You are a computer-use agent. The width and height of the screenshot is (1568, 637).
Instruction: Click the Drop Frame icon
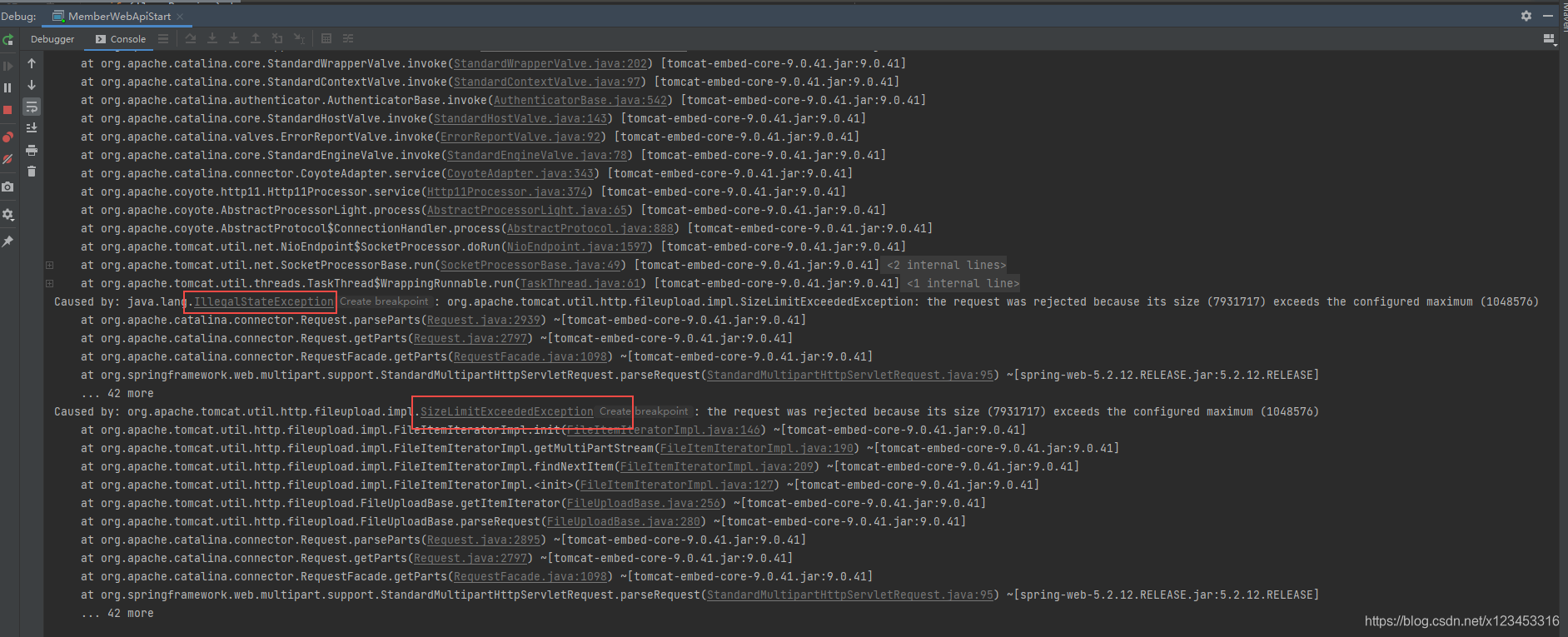[x=277, y=38]
